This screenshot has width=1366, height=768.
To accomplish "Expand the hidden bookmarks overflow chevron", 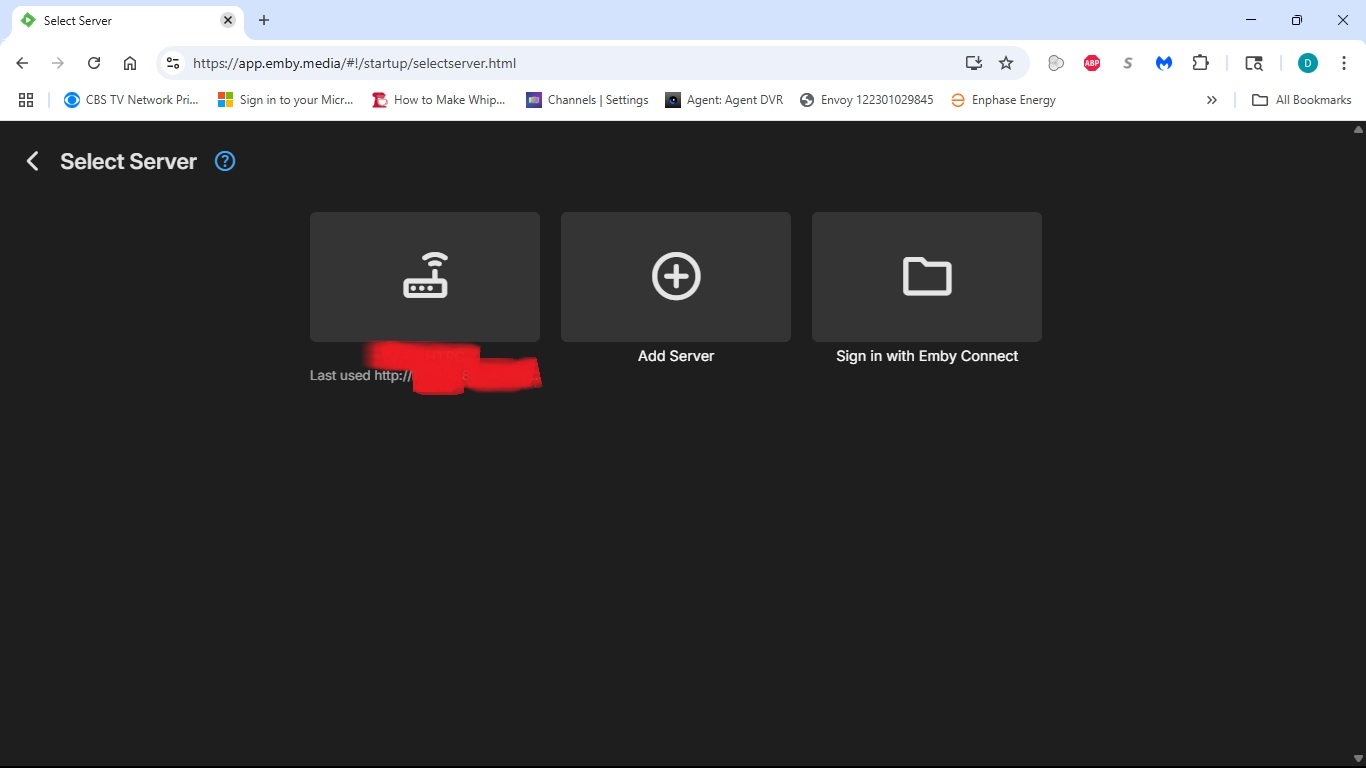I will pyautogui.click(x=1212, y=100).
